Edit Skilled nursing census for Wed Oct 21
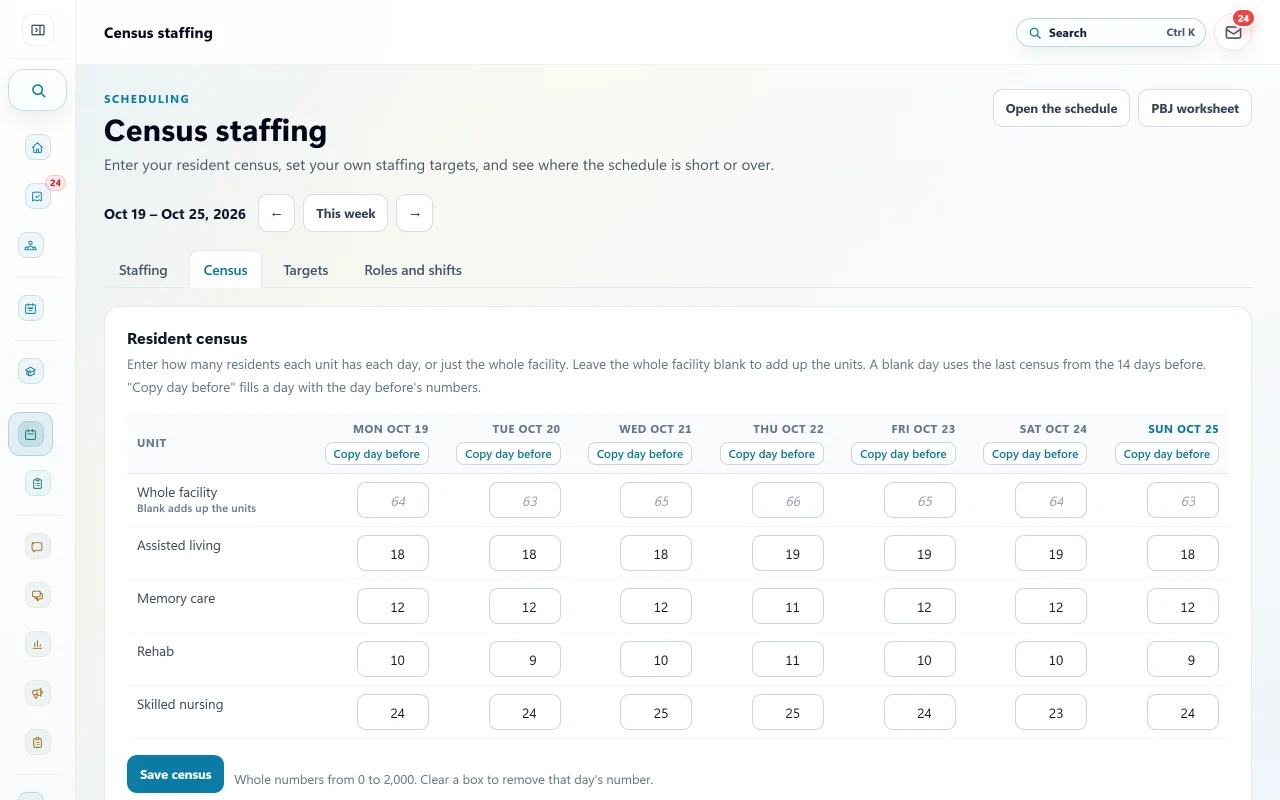Viewport: 1280px width, 800px height. coord(656,712)
